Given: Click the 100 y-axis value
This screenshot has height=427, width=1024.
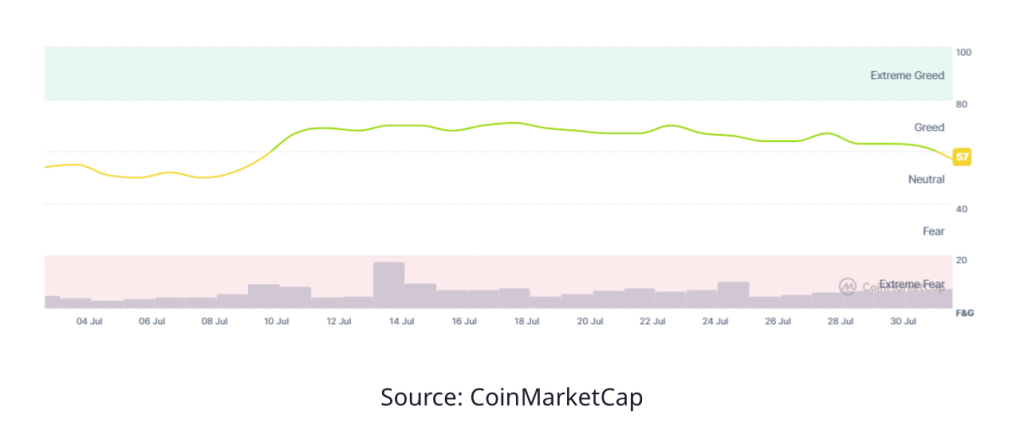Looking at the screenshot, I should 965,52.
